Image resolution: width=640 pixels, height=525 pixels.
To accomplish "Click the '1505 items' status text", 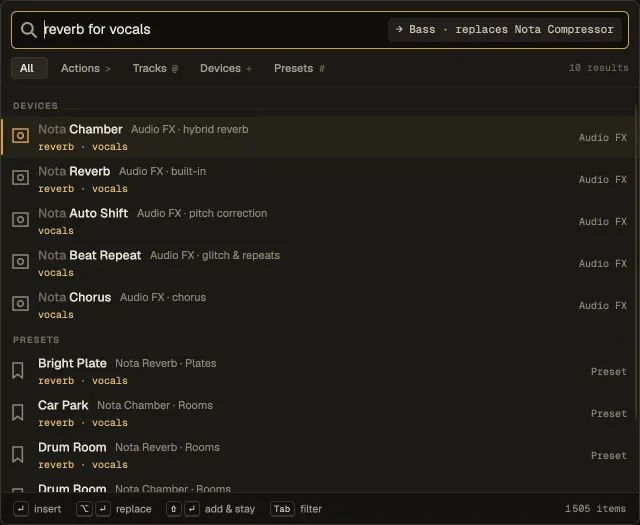I will [x=596, y=509].
